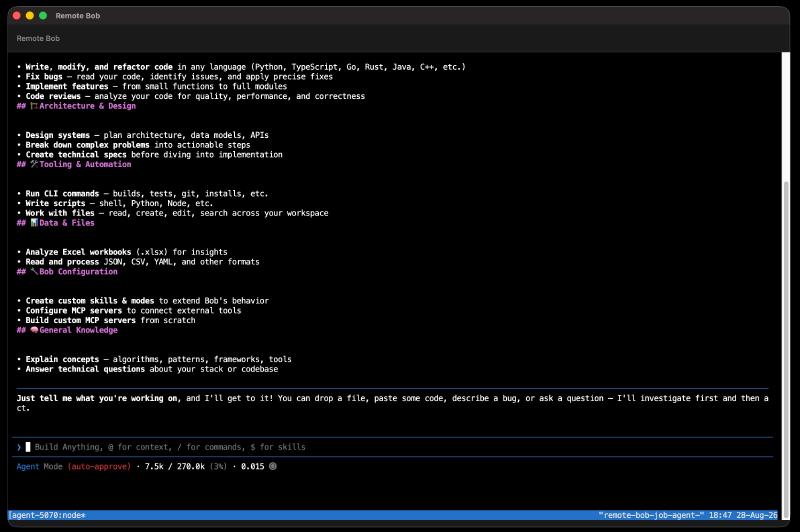Click the General Knowledge heading text
This screenshot has height=532, width=800.
(79, 330)
